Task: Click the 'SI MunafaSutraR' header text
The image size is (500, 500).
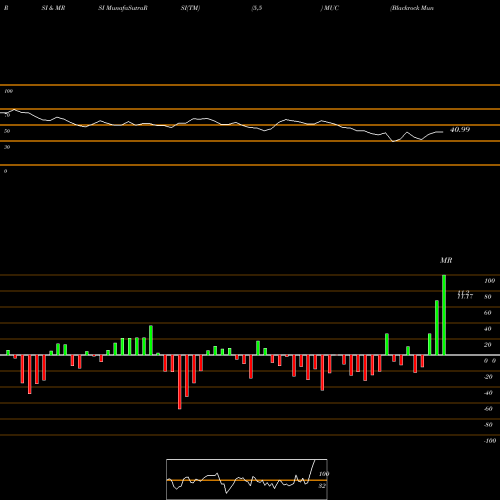Action: [x=123, y=8]
